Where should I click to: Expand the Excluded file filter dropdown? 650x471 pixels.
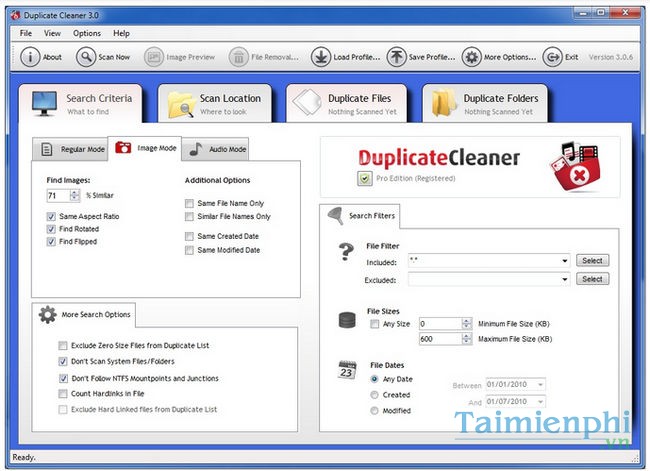pos(565,279)
